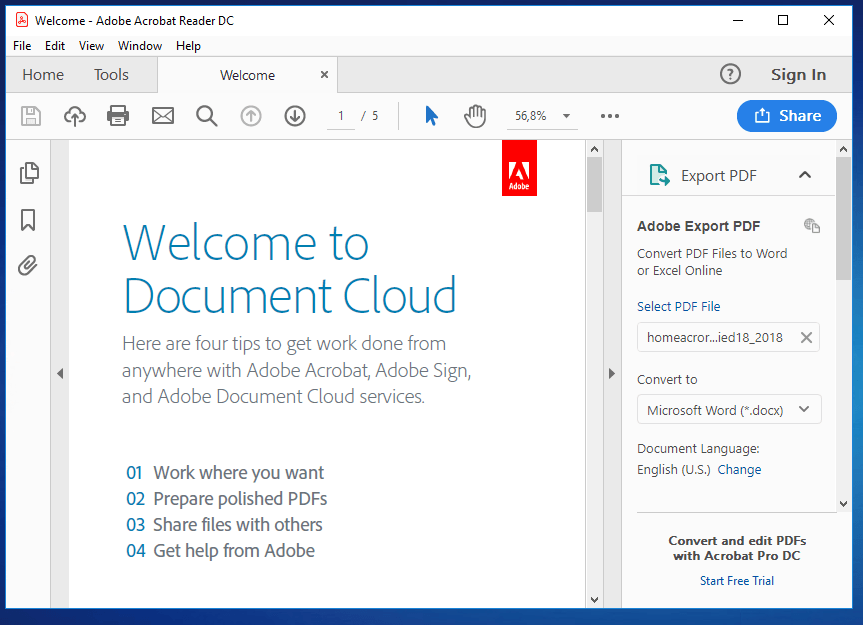The width and height of the screenshot is (863, 625).
Task: Expand the Microsoft Word format dropdown
Action: click(x=805, y=410)
